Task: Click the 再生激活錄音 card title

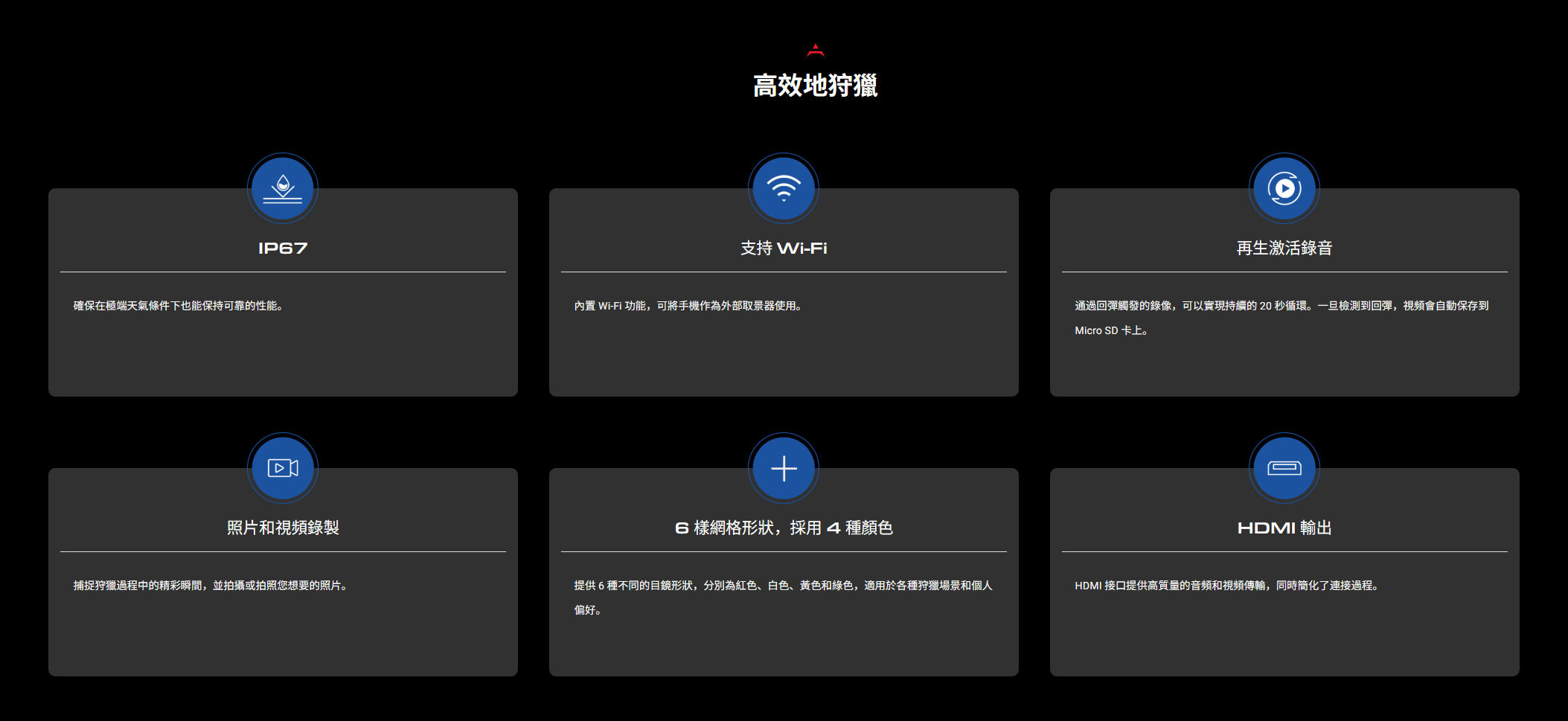Action: point(1284,248)
